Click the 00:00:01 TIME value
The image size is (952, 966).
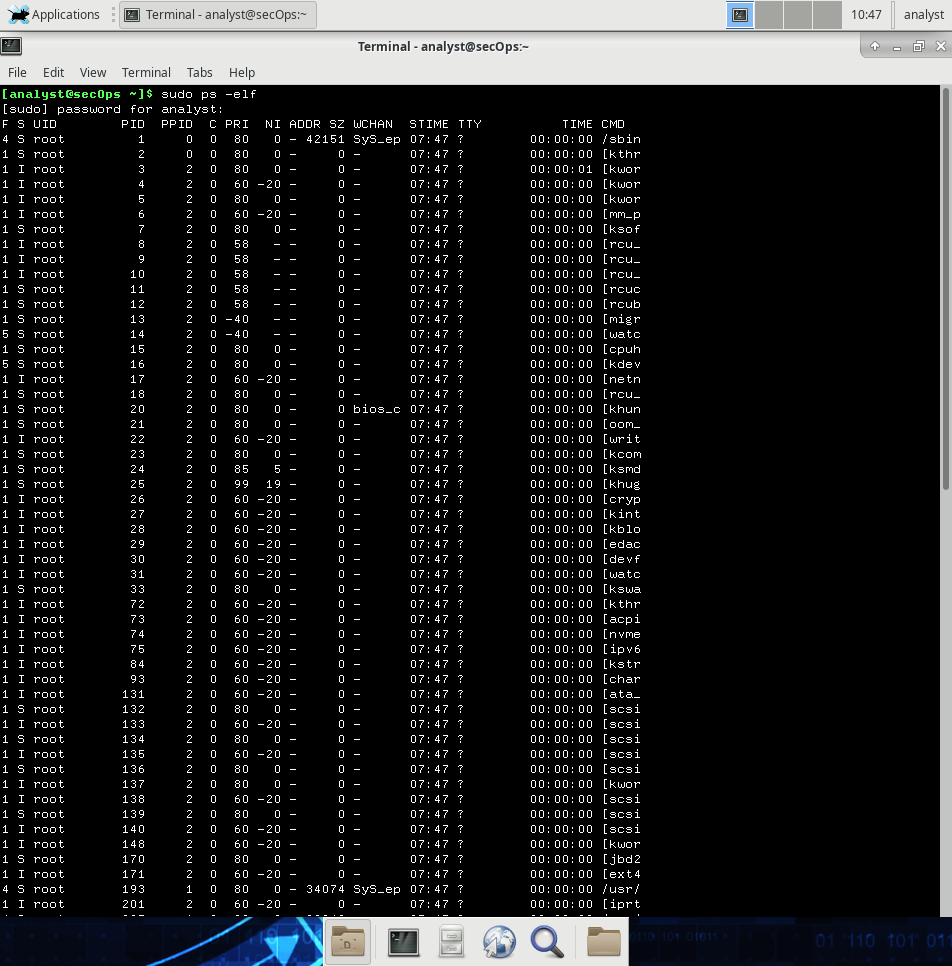click(x=561, y=169)
